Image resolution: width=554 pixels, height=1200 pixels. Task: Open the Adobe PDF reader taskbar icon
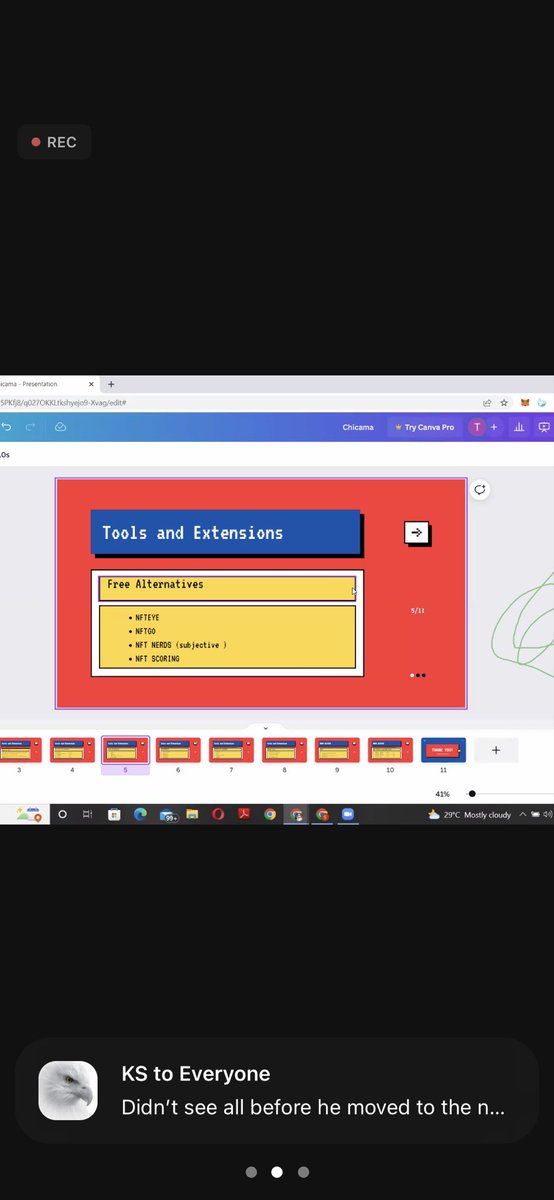click(244, 815)
